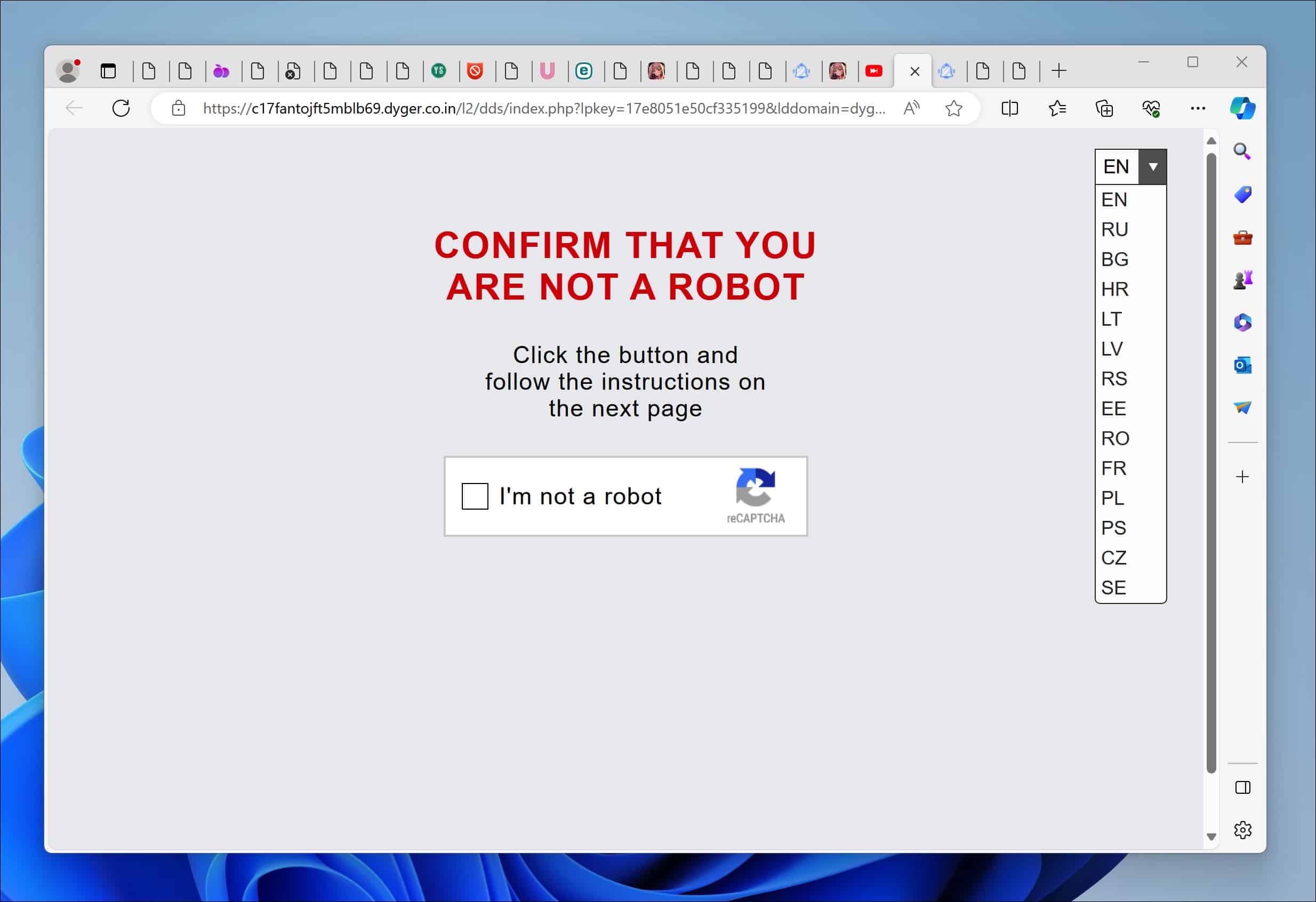Open sidebar Outlook icon
Screen dimensions: 1316x902
coord(1242,365)
